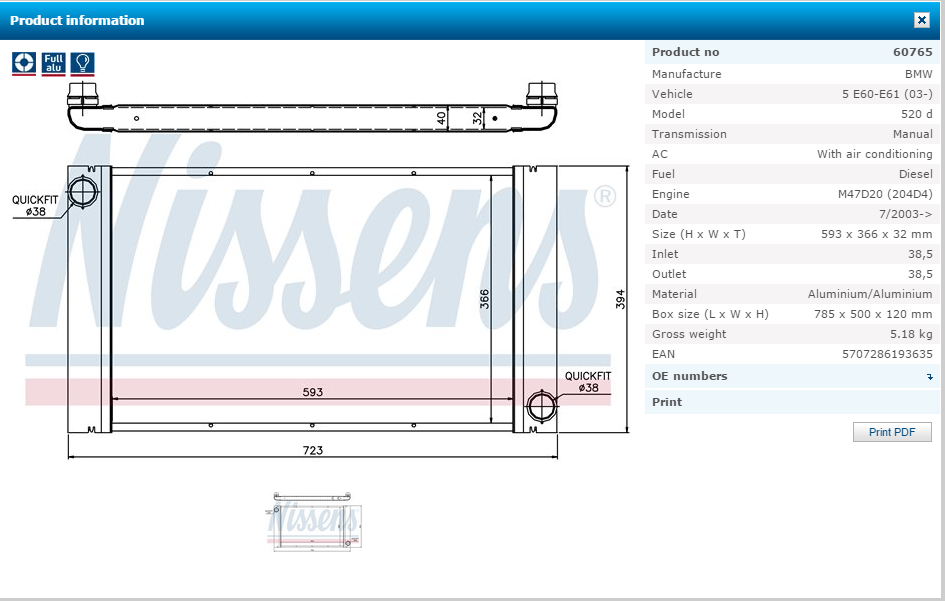Open the Print section
The width and height of the screenshot is (945, 601).
[x=792, y=402]
